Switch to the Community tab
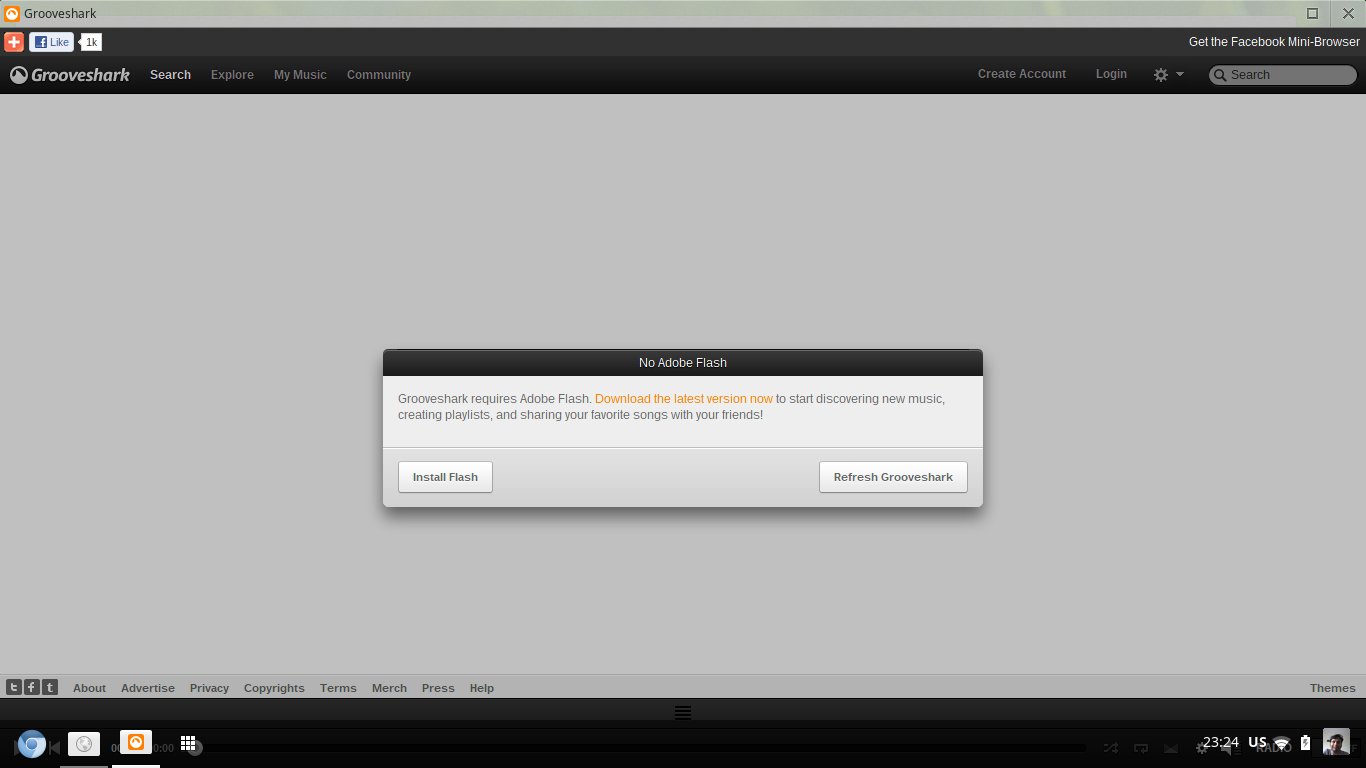This screenshot has width=1366, height=768. pyautogui.click(x=379, y=75)
